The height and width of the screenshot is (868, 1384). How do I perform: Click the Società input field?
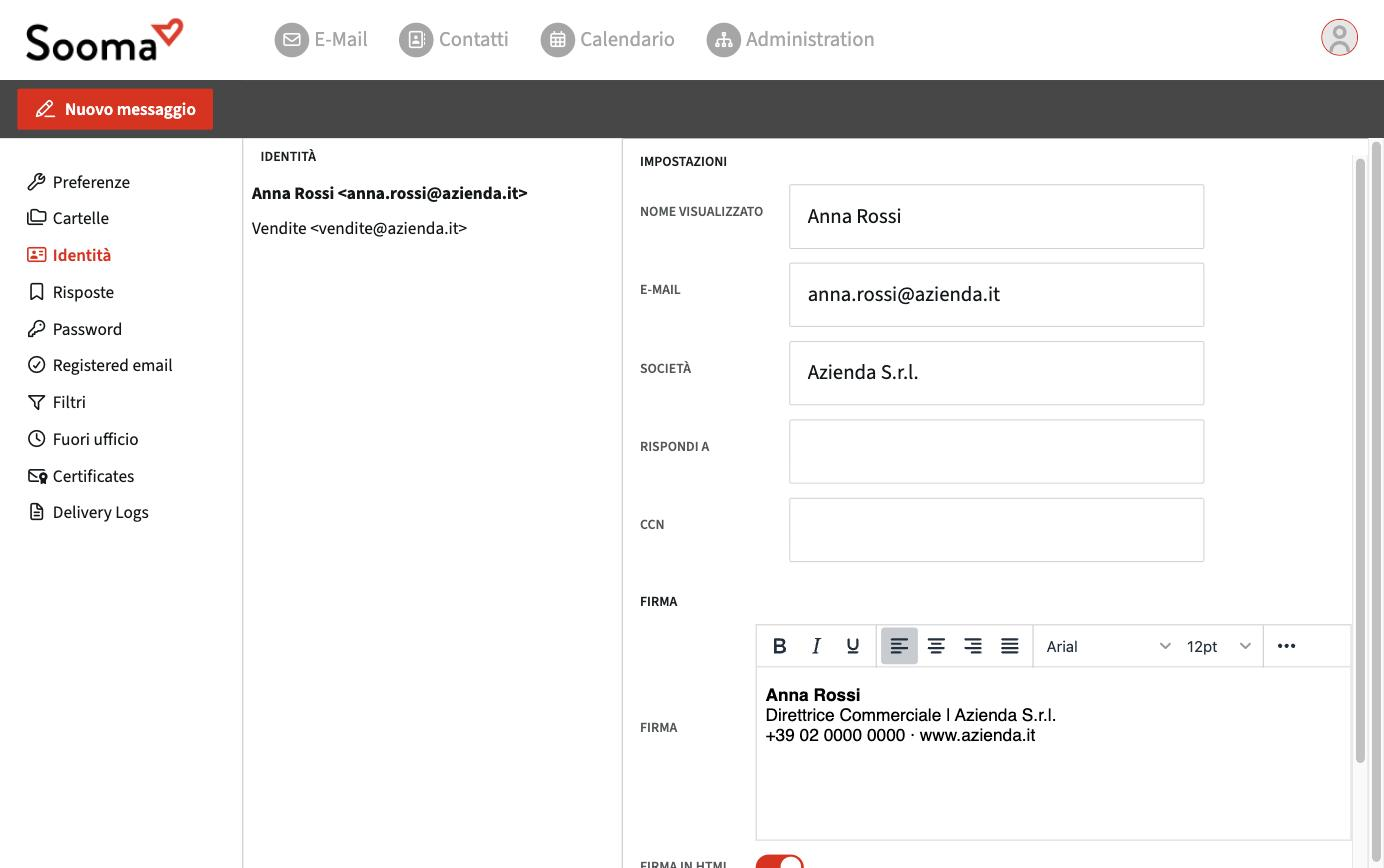[996, 373]
